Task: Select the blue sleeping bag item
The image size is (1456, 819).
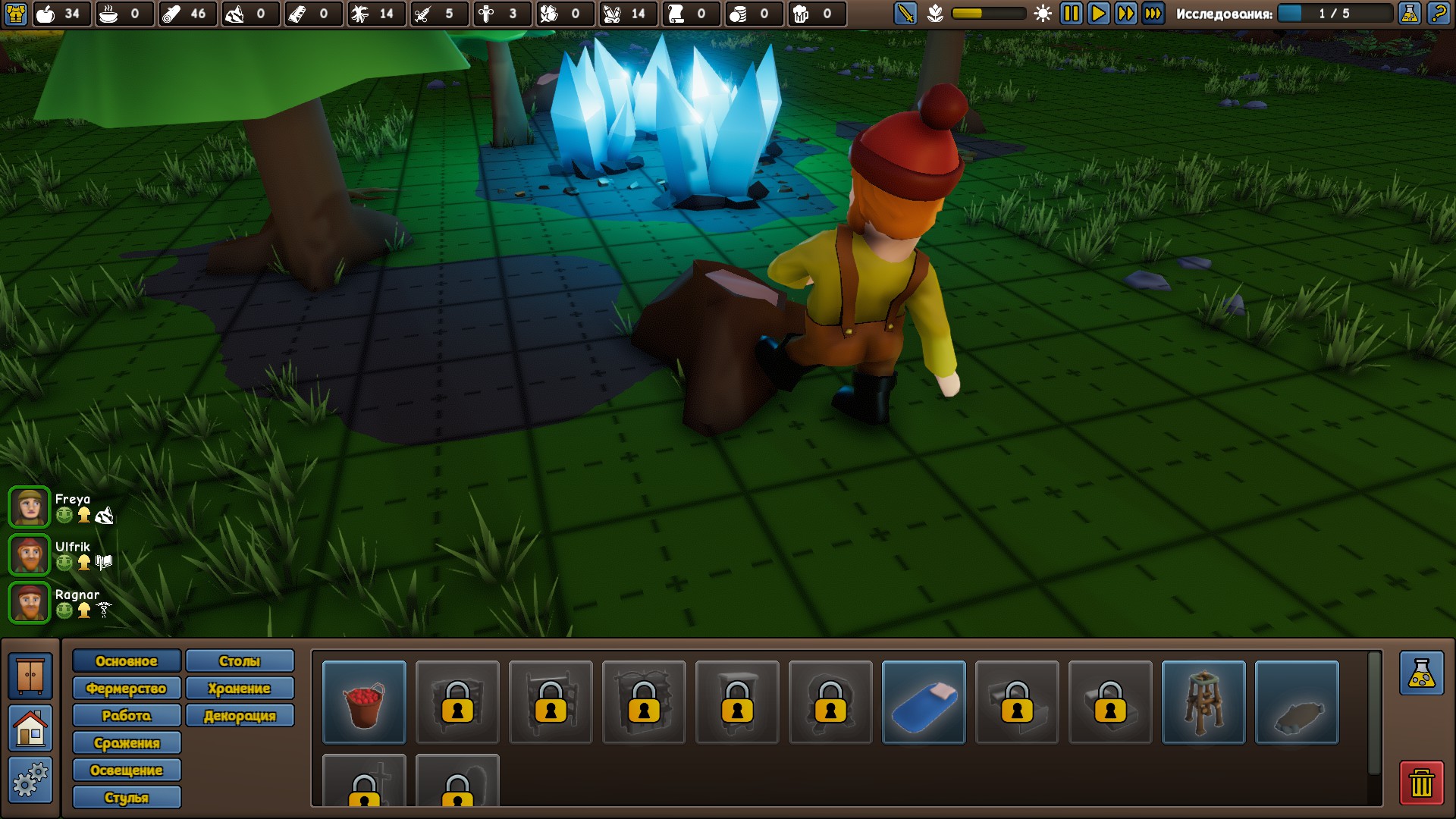Action: coord(924,702)
